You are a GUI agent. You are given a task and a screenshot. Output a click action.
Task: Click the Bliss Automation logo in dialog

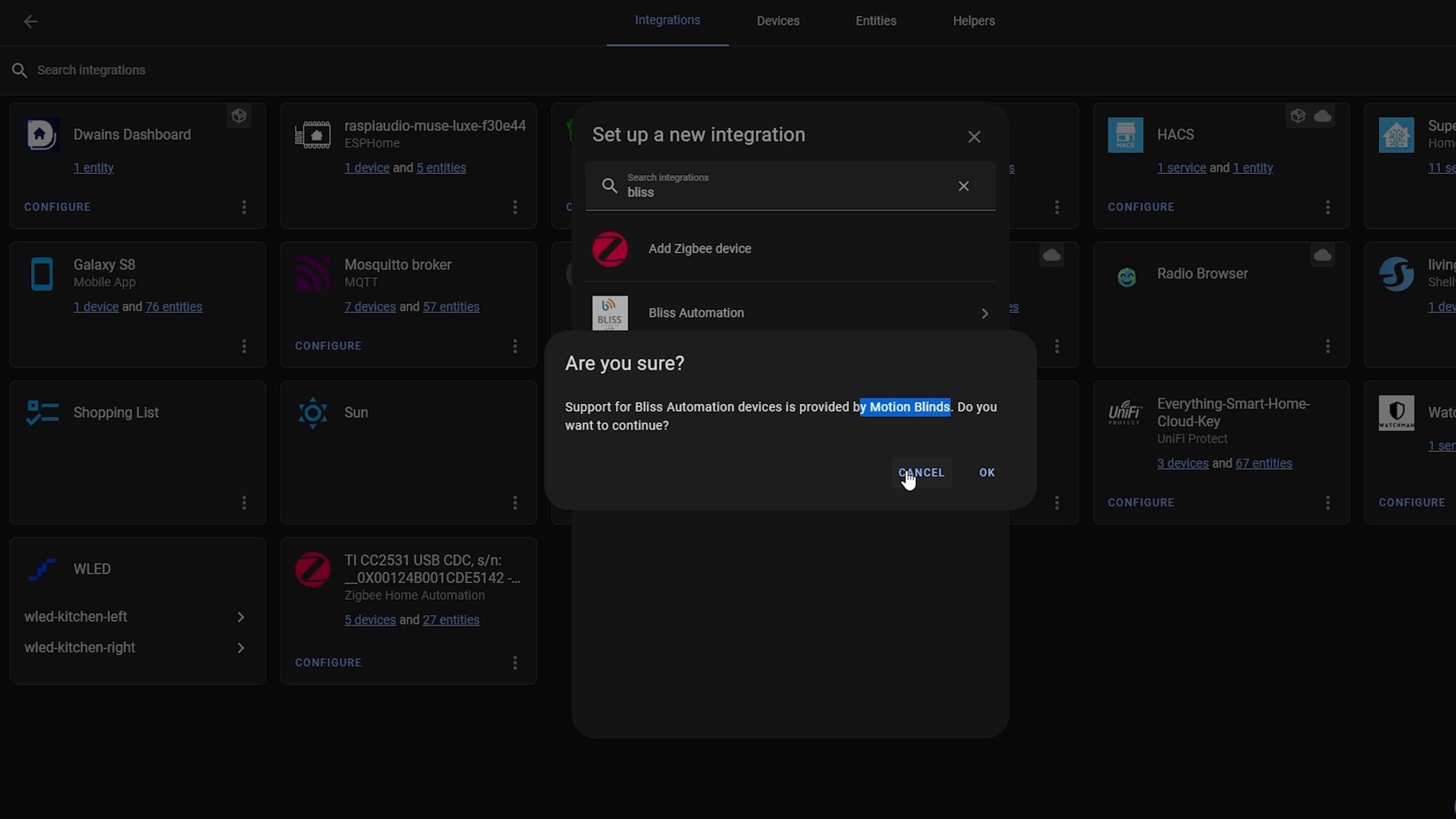click(610, 313)
